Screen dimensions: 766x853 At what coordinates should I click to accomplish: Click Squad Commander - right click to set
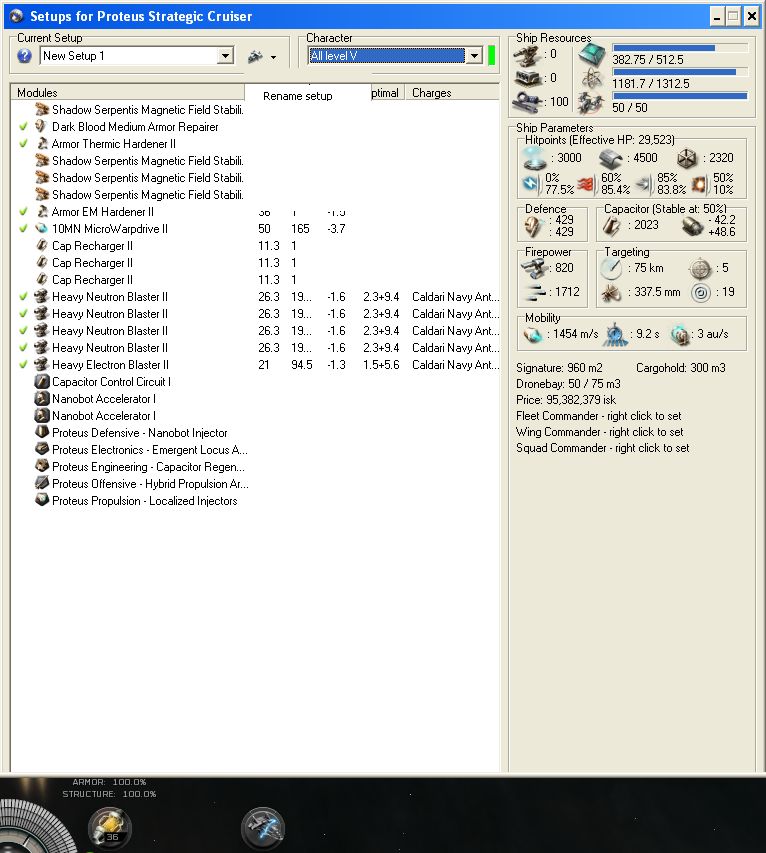point(602,448)
